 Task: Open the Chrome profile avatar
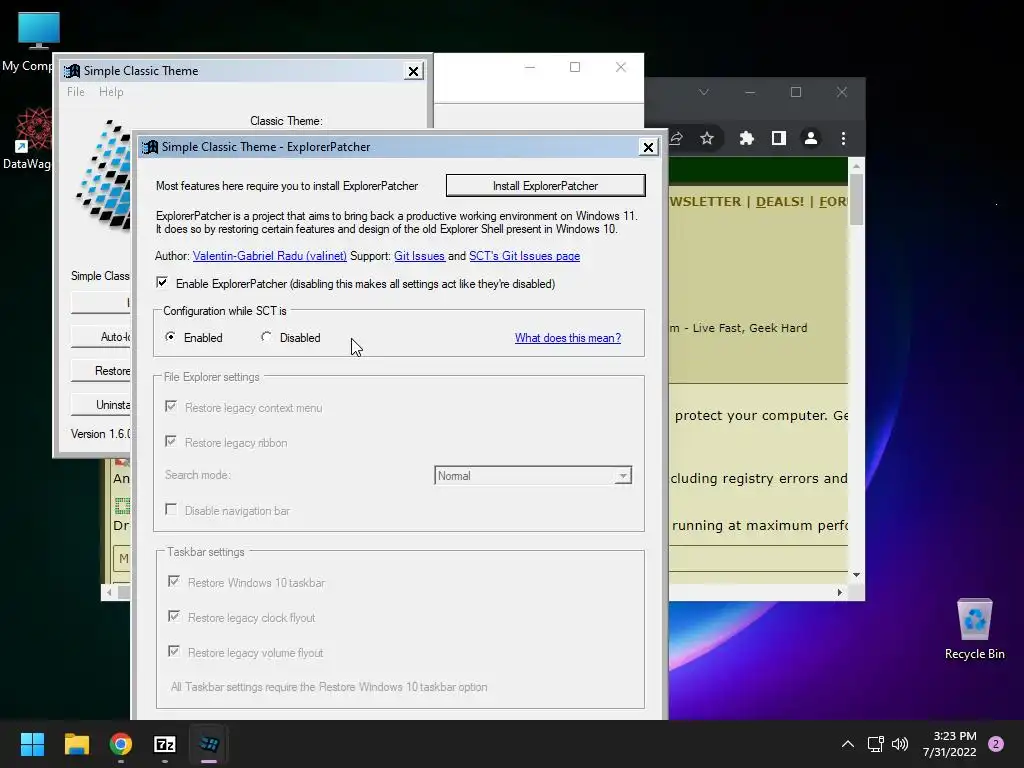coord(810,138)
